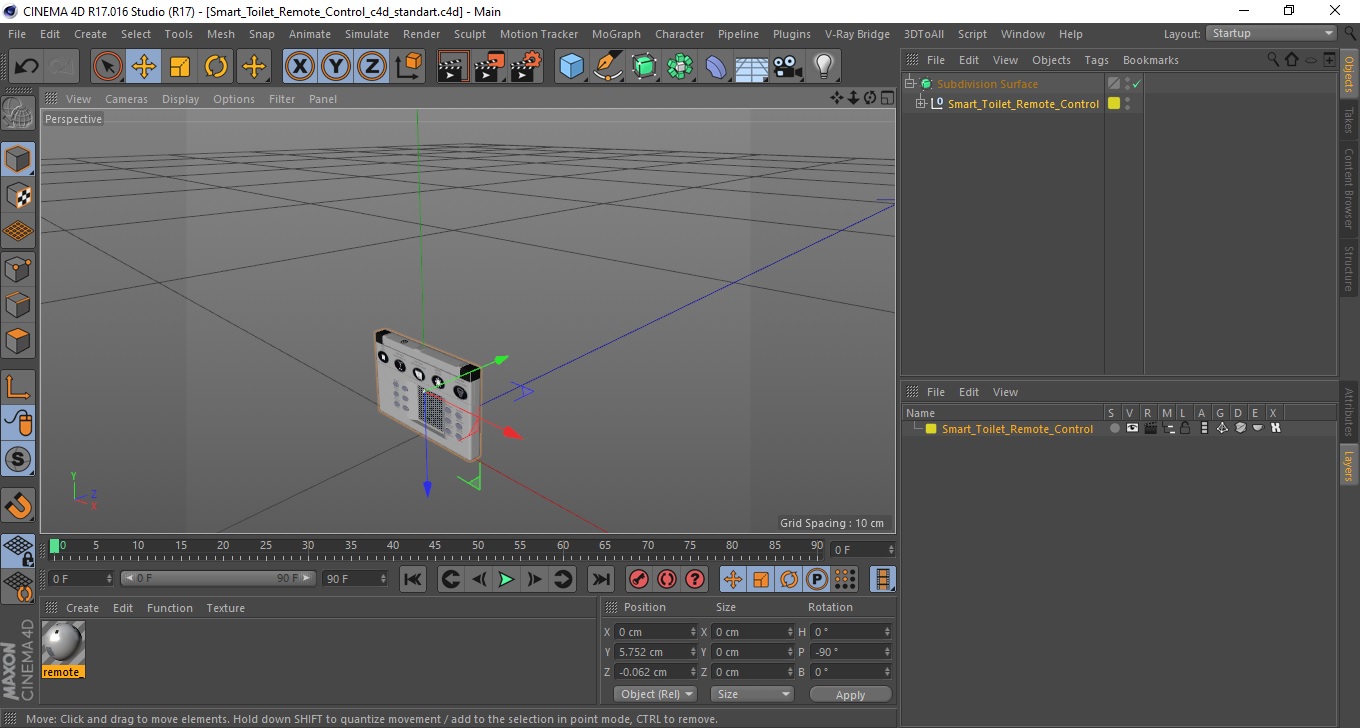Add a Cube primitive object
The width and height of the screenshot is (1360, 728).
(x=572, y=67)
